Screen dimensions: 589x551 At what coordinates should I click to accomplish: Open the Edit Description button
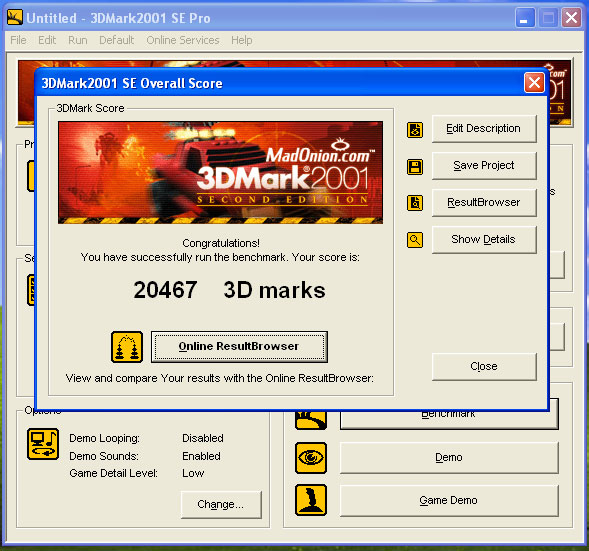click(484, 129)
